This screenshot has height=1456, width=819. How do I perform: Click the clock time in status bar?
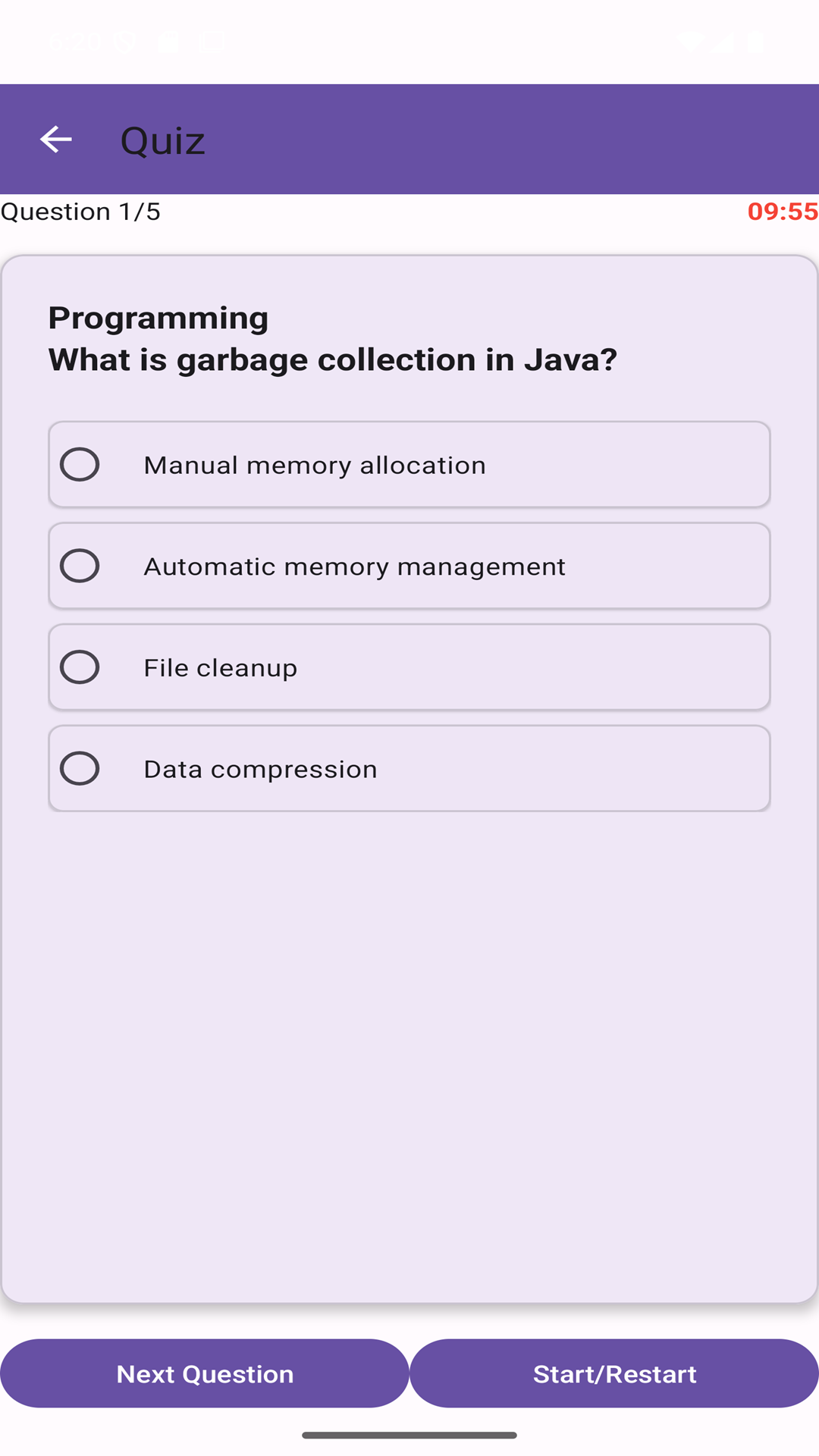pyautogui.click(x=74, y=42)
